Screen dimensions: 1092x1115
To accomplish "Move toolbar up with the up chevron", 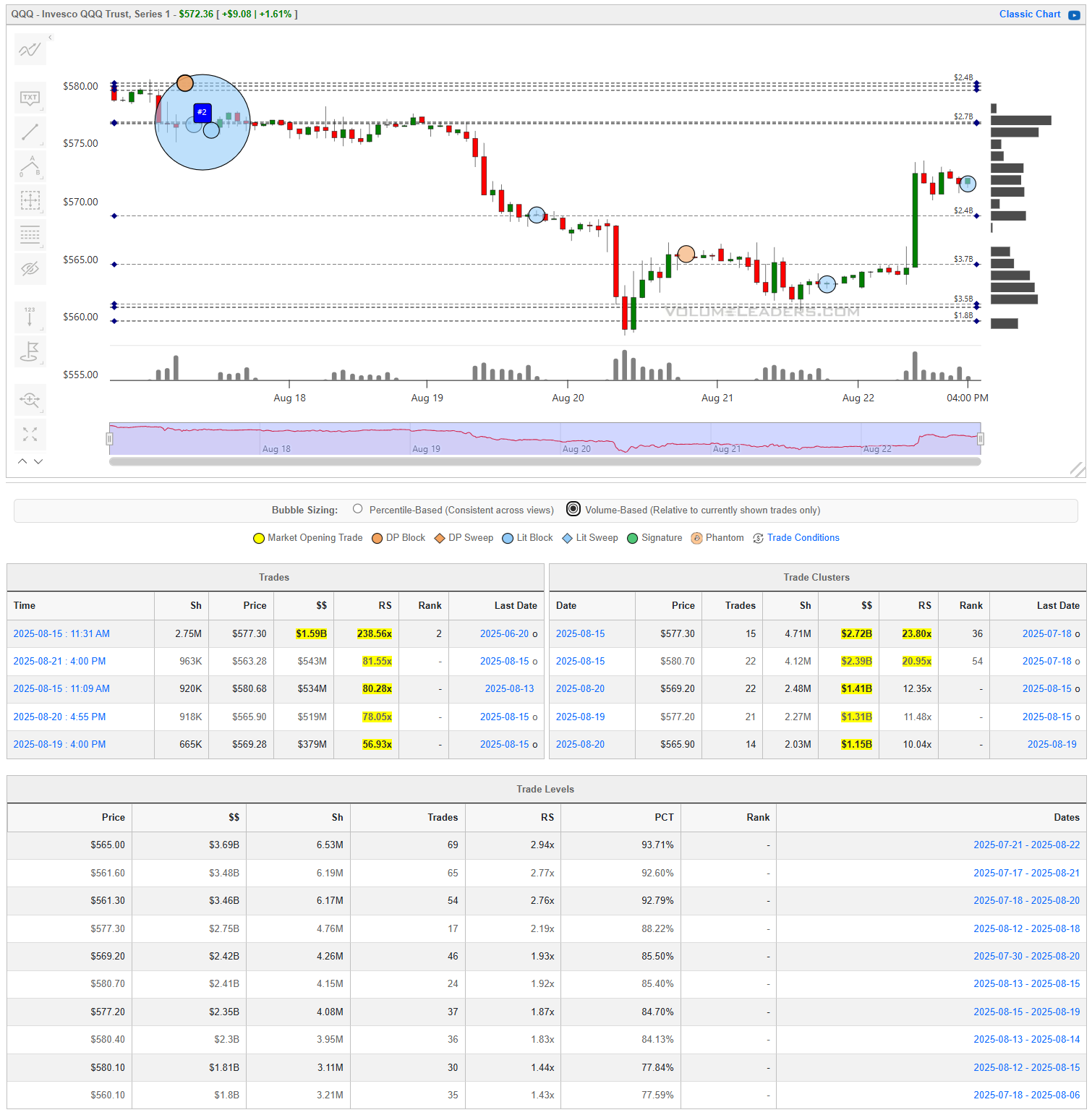I will (22, 461).
